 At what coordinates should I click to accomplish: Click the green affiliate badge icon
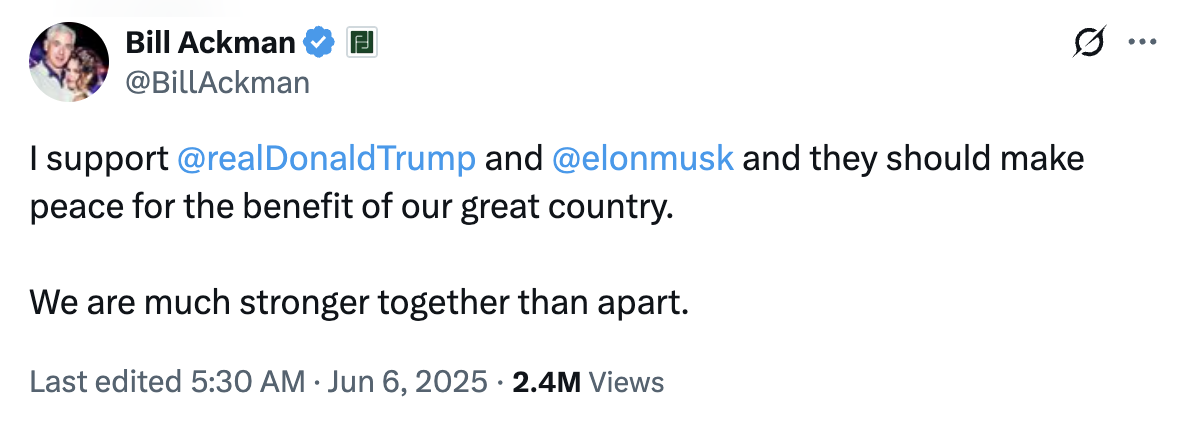click(360, 43)
